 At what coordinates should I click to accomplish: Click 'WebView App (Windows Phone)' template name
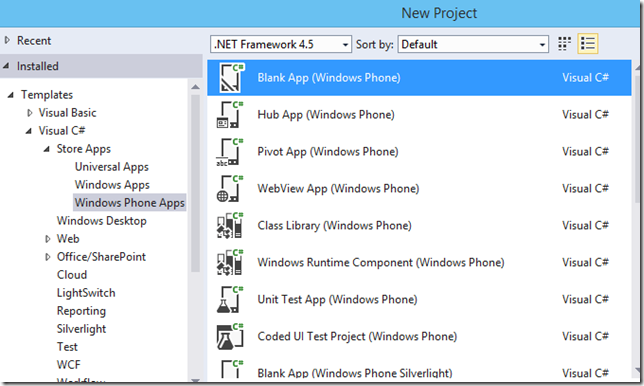(x=338, y=188)
